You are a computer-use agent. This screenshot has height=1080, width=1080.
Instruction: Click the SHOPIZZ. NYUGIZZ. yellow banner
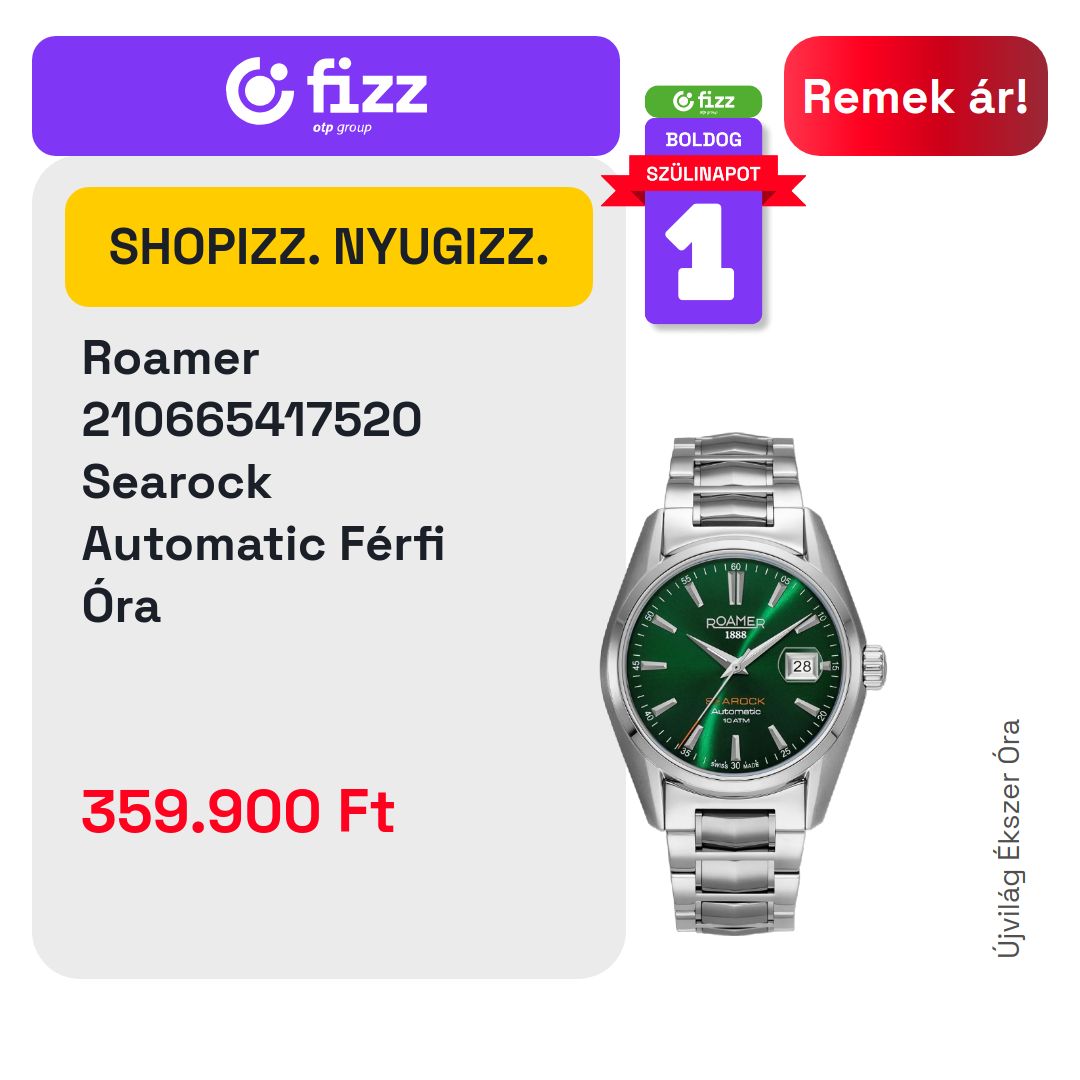click(329, 247)
